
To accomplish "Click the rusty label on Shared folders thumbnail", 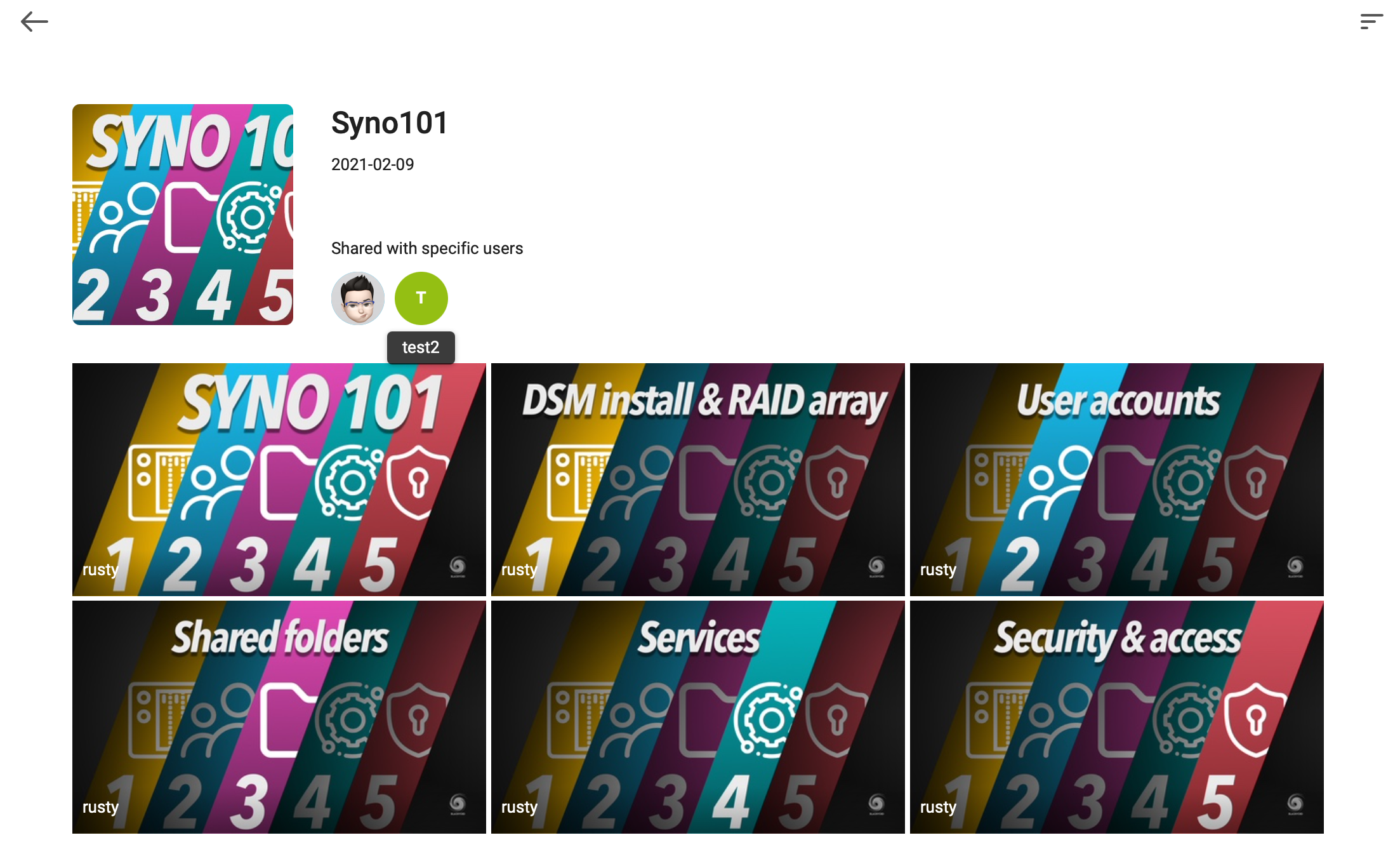I will pos(100,807).
